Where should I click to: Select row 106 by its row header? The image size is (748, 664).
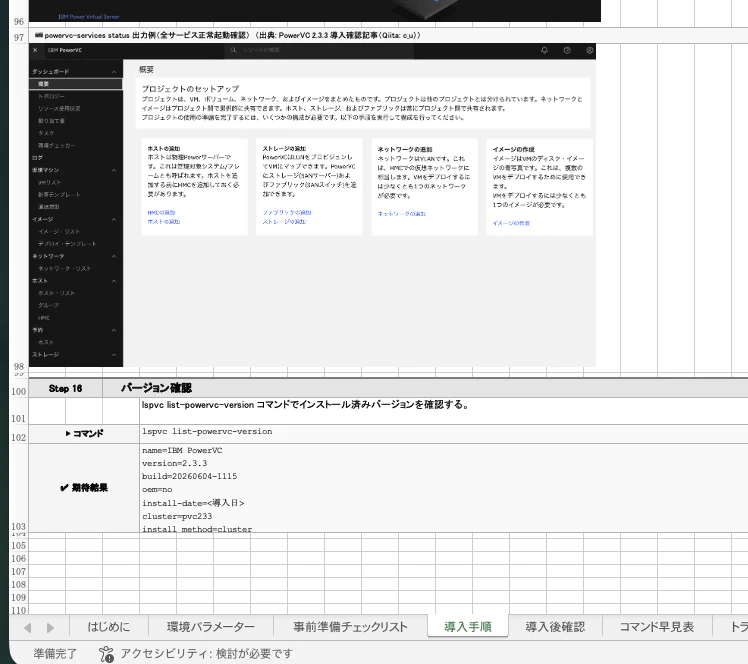(19, 559)
